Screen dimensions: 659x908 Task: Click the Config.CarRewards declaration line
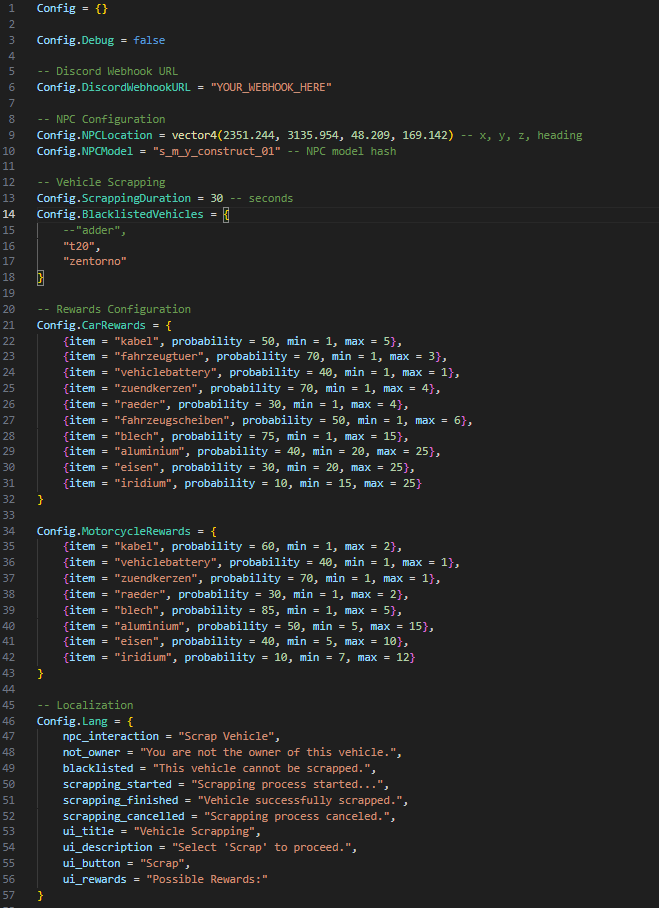(104, 325)
